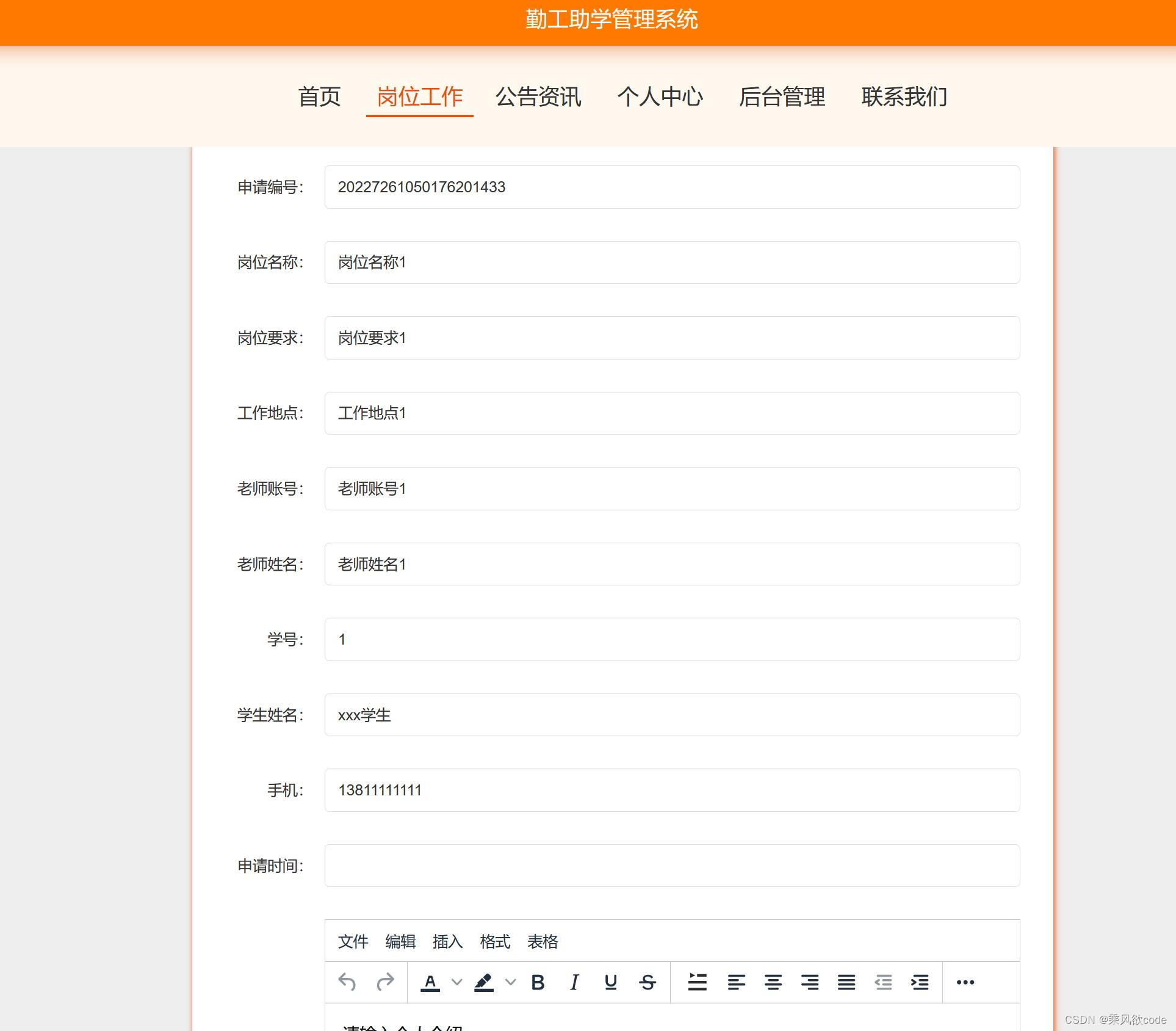Screen dimensions: 1176x1031
Task: Click the increase indent icon
Action: 919,982
